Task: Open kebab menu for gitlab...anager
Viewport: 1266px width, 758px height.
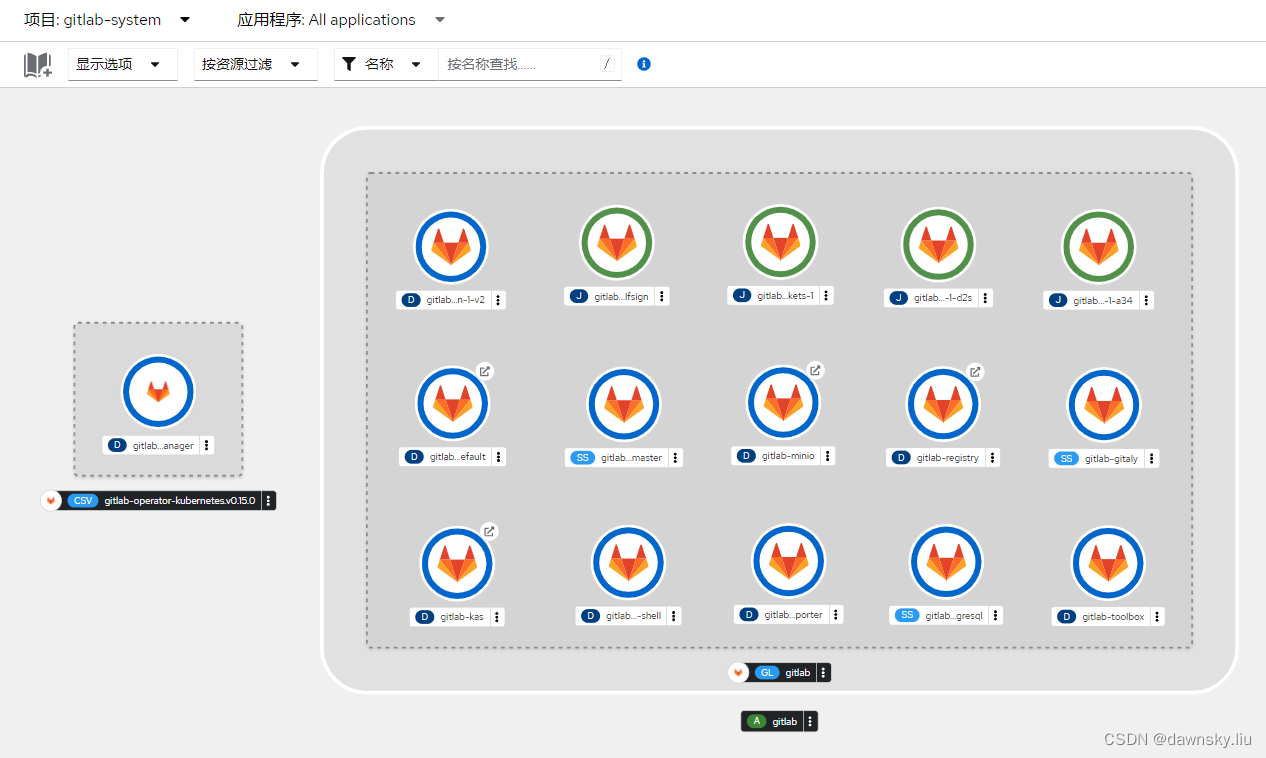Action: pyautogui.click(x=207, y=446)
